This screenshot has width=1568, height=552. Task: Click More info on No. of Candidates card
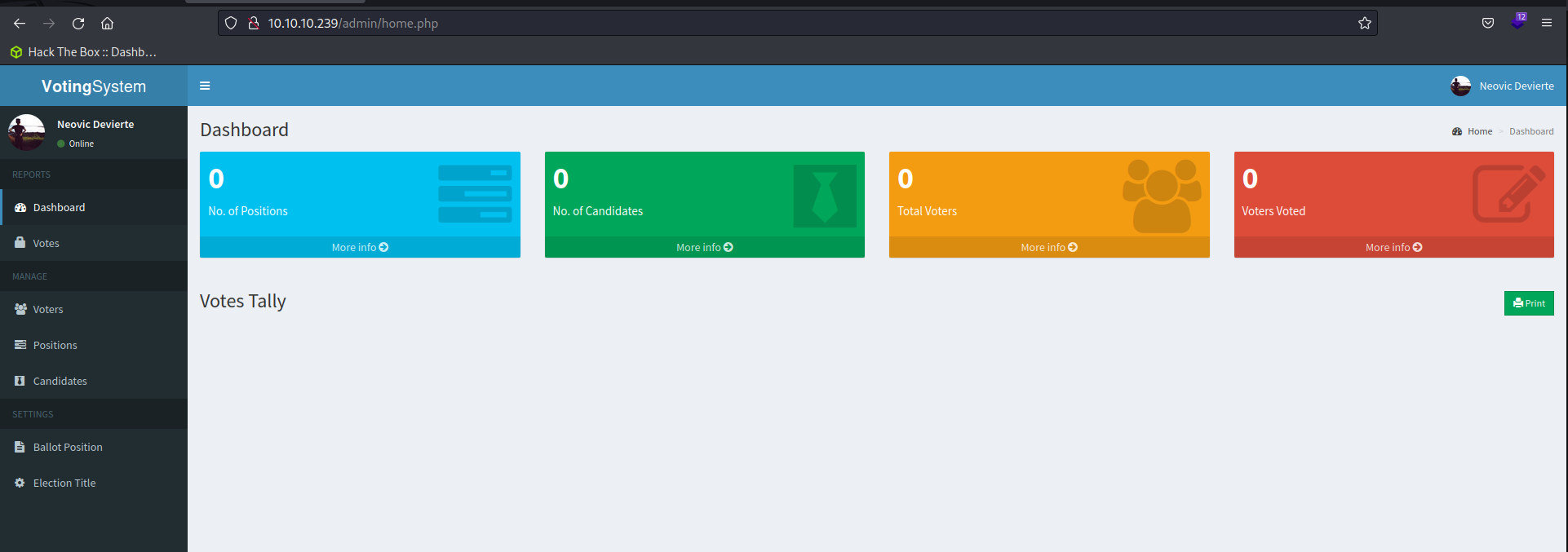point(704,247)
